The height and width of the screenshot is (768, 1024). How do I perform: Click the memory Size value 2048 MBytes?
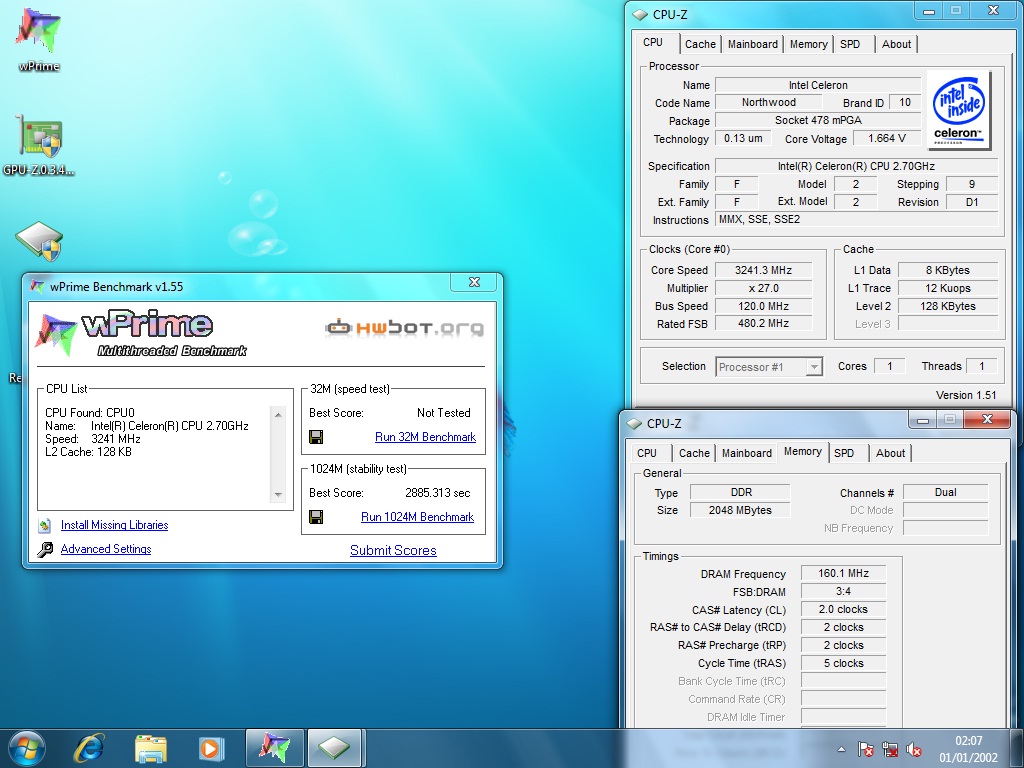(x=740, y=510)
